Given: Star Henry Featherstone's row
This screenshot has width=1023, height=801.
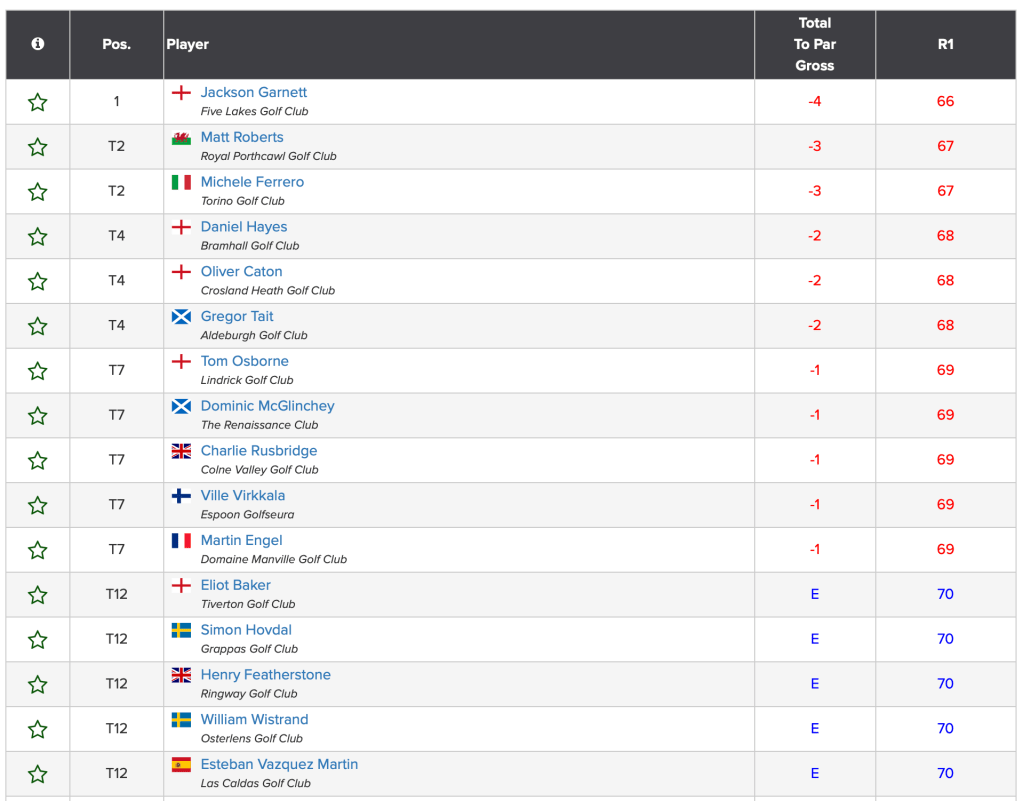Looking at the screenshot, I should pos(38,684).
